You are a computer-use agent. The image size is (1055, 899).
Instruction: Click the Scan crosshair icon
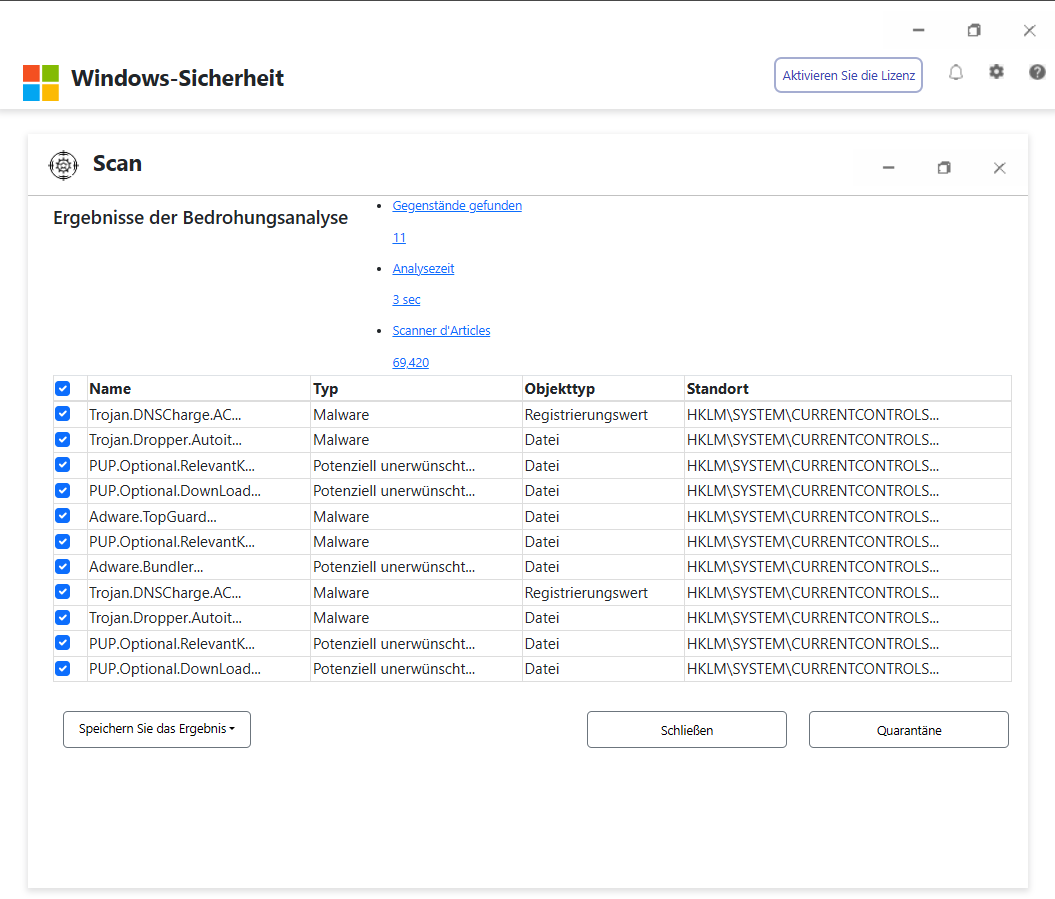tap(63, 165)
